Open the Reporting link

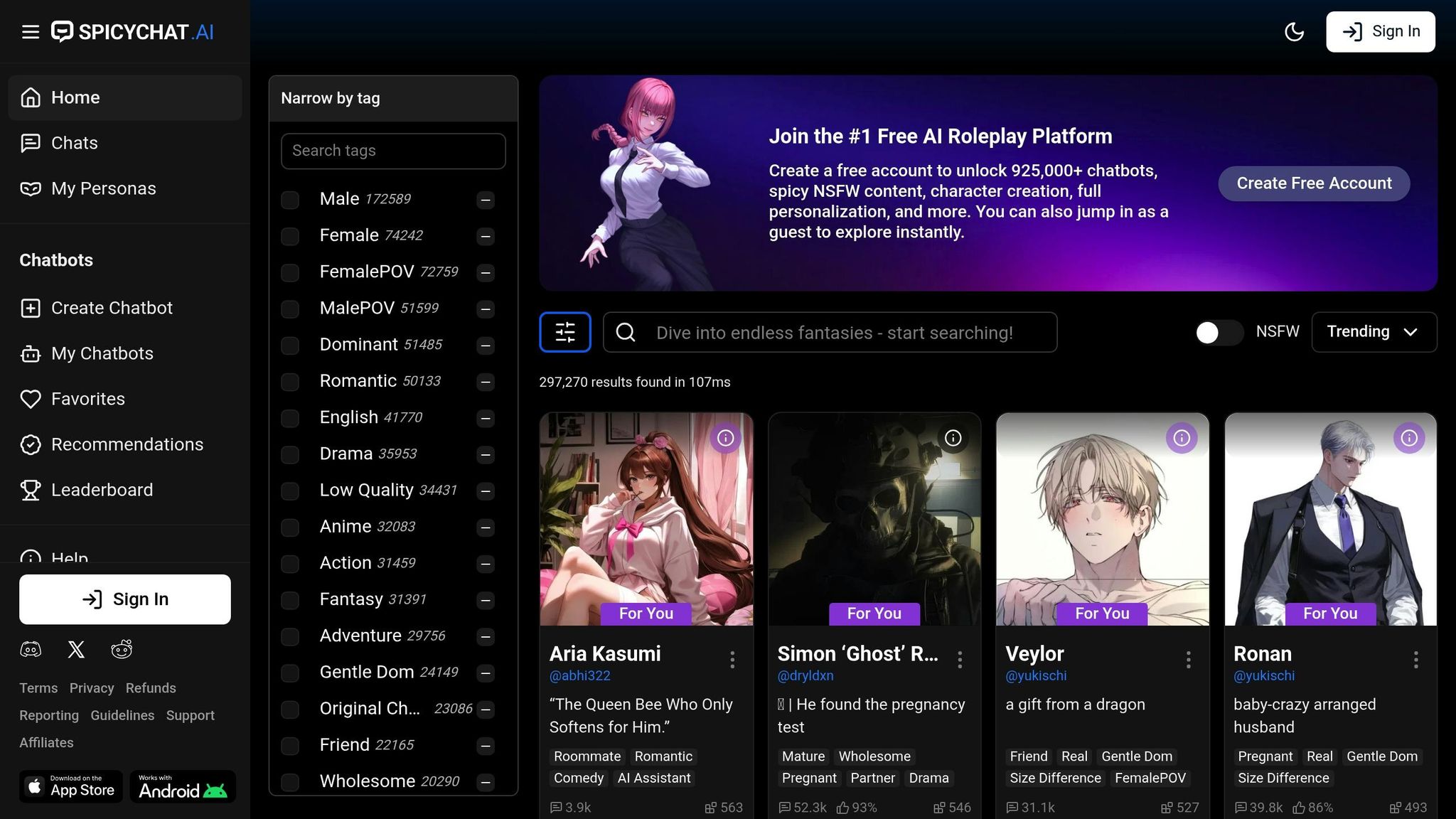click(49, 715)
